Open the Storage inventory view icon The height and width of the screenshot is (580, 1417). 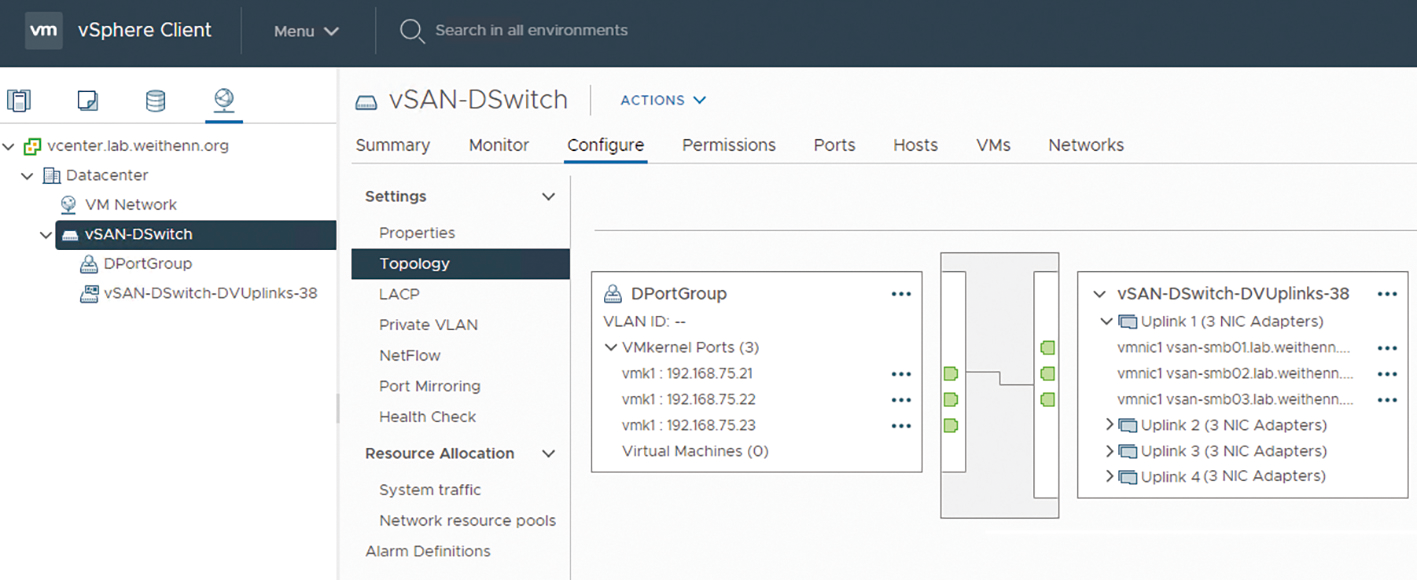point(155,100)
